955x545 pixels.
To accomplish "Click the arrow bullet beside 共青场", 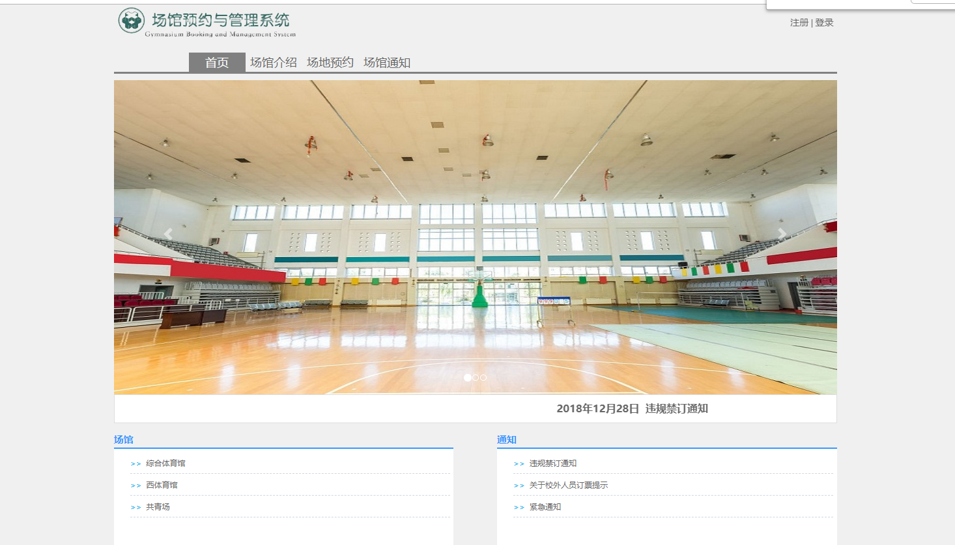I will click(136, 507).
